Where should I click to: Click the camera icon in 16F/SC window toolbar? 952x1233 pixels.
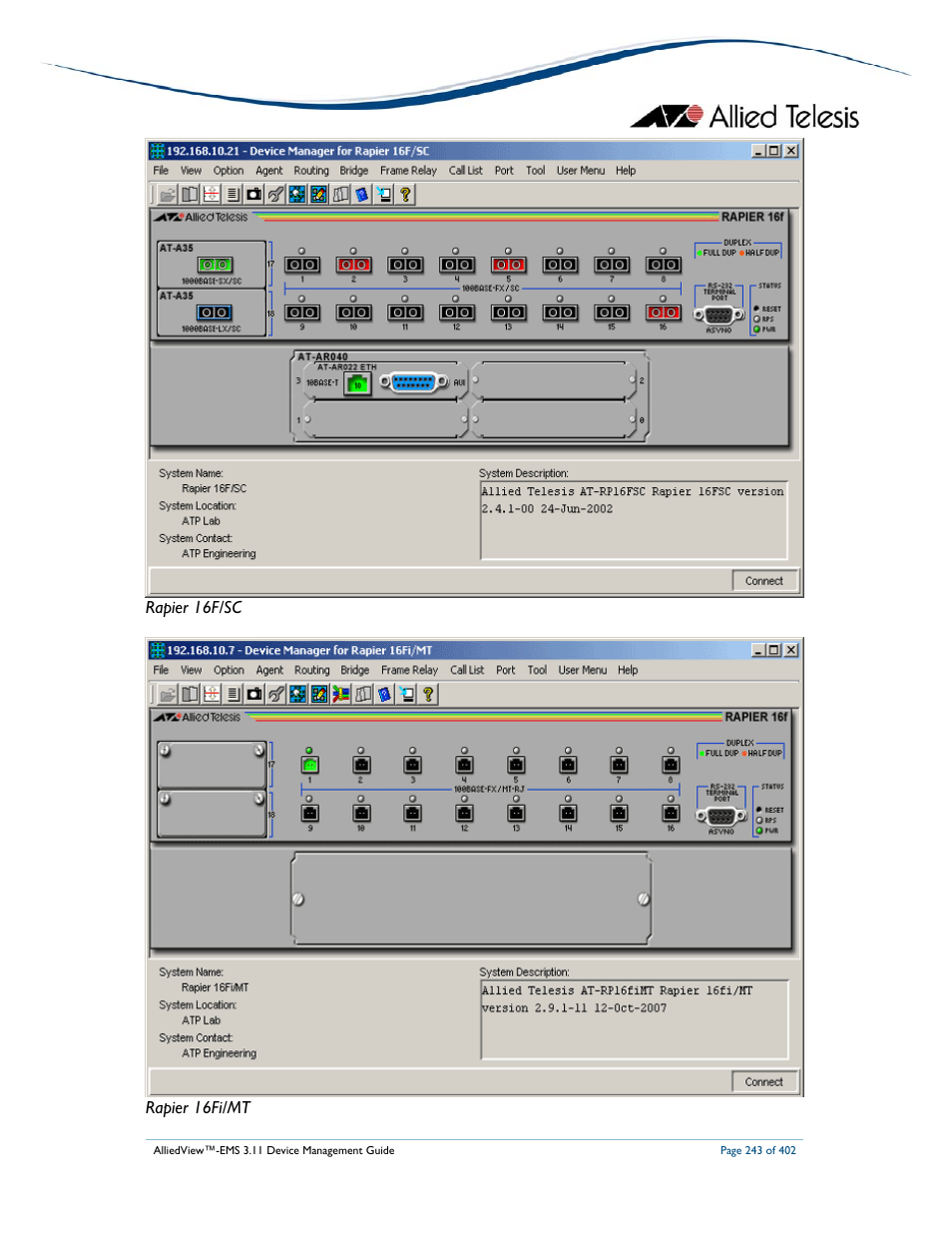tap(254, 195)
